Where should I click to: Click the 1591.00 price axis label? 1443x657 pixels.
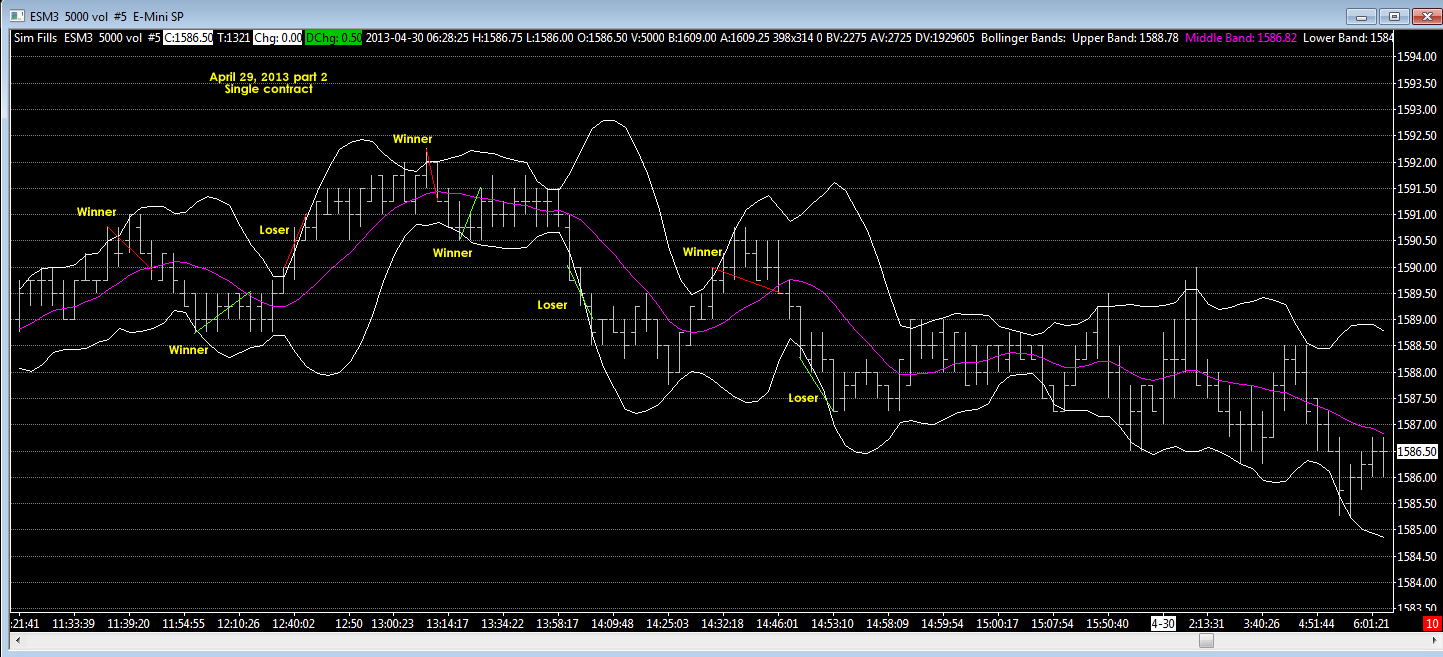(x=1419, y=215)
